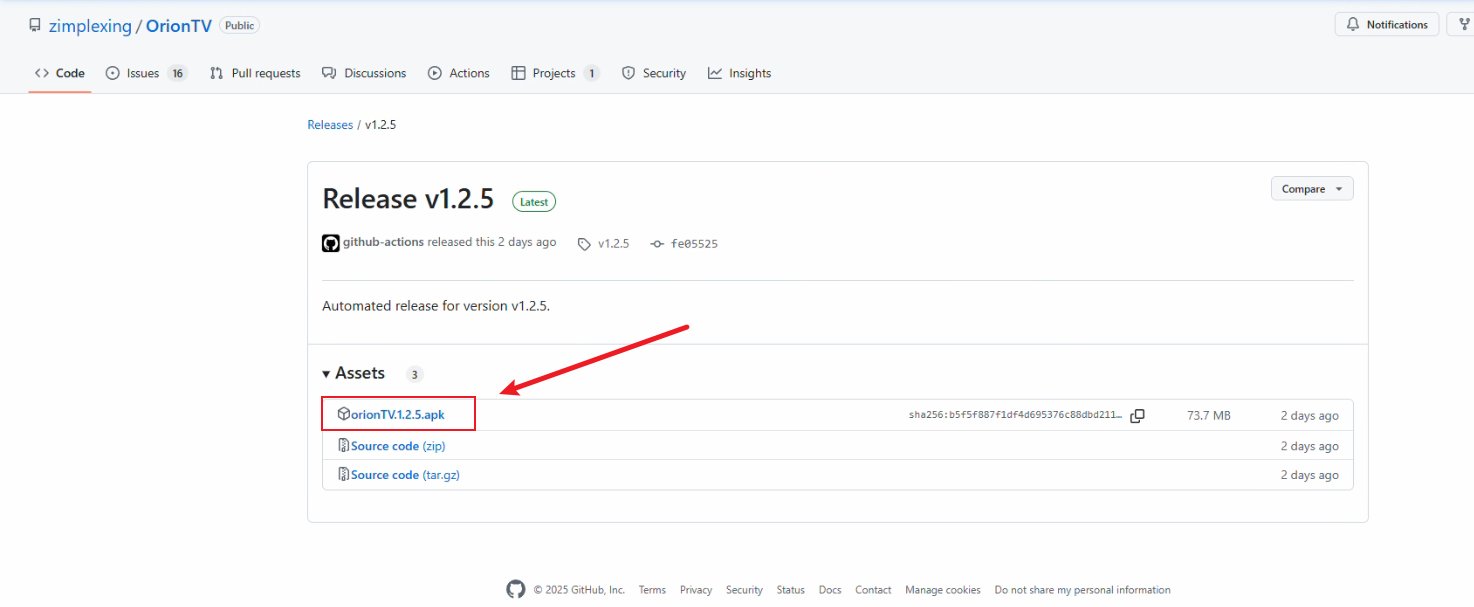The image size is (1474, 607).
Task: Open the Privacy footer link
Action: click(696, 590)
